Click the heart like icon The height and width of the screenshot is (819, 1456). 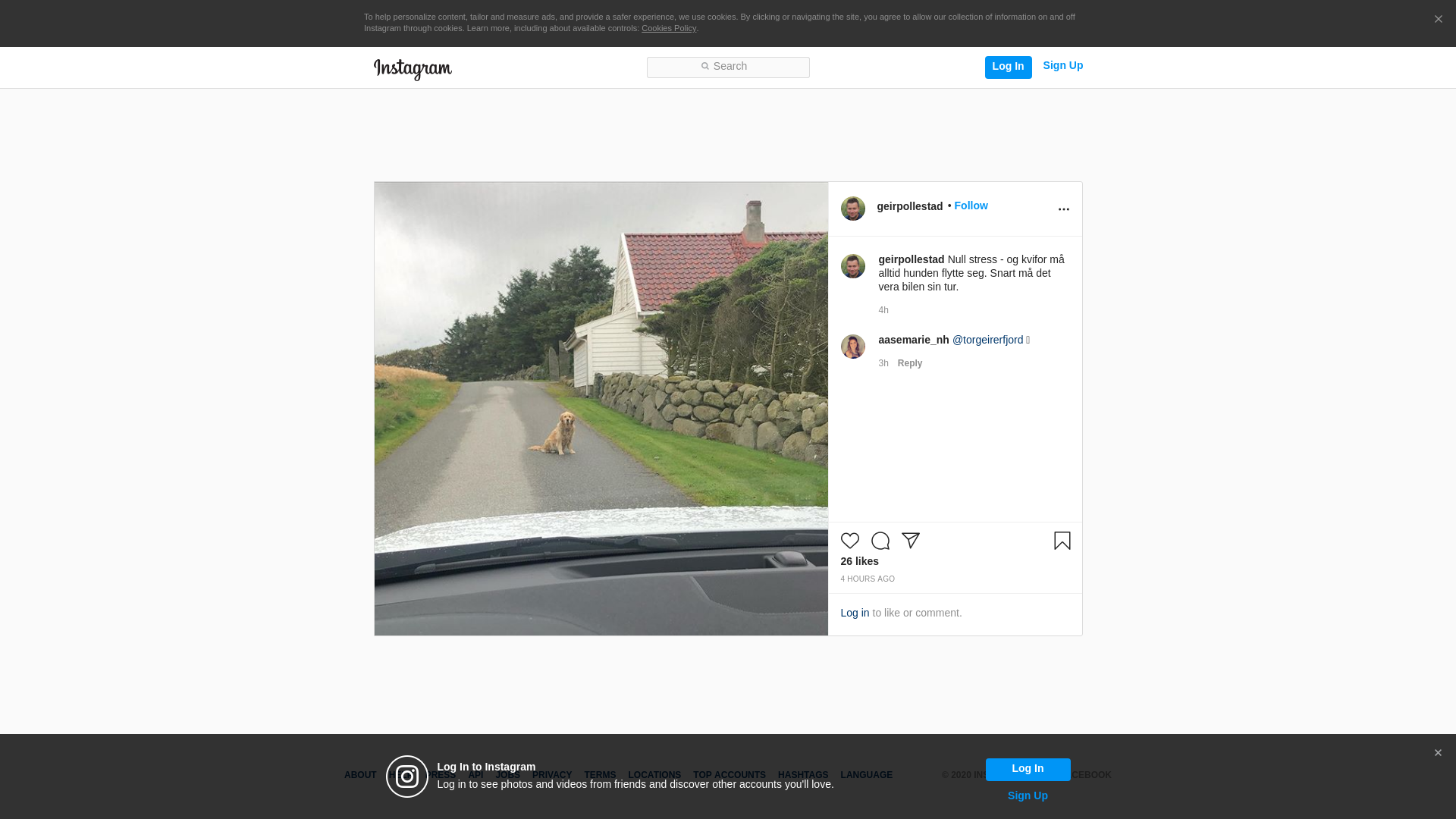[x=850, y=541]
